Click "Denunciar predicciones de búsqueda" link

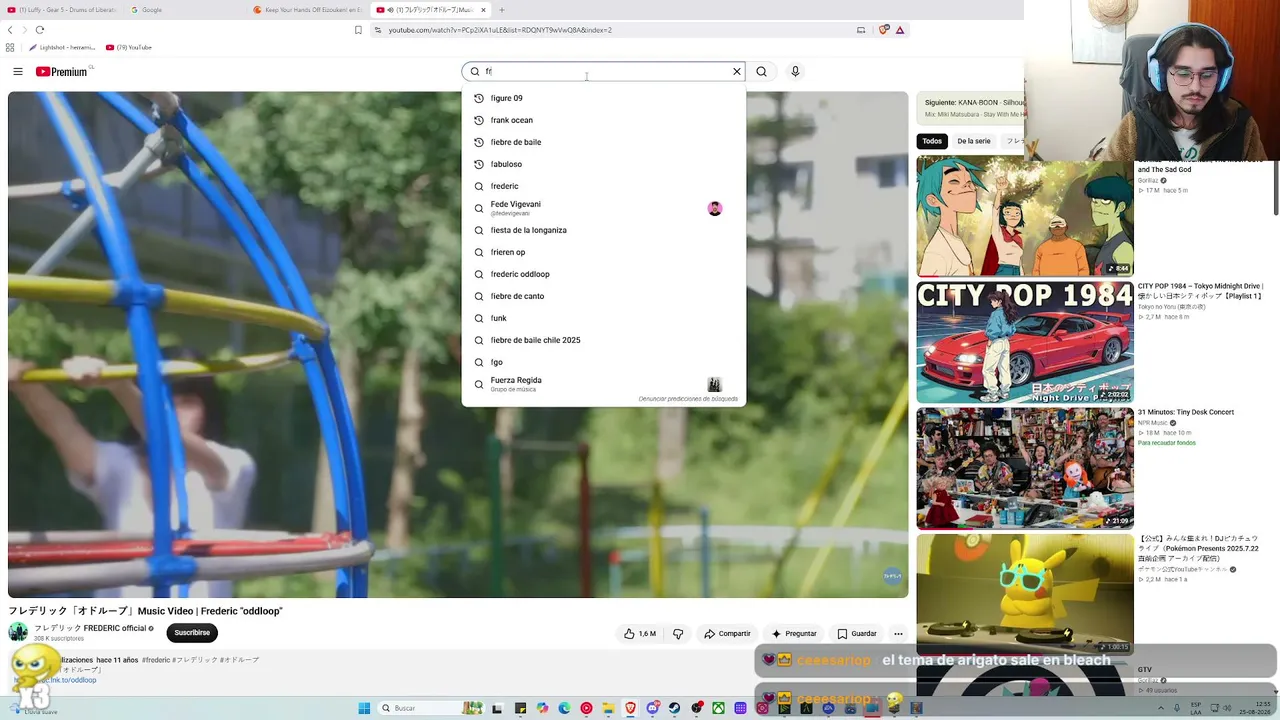point(688,399)
